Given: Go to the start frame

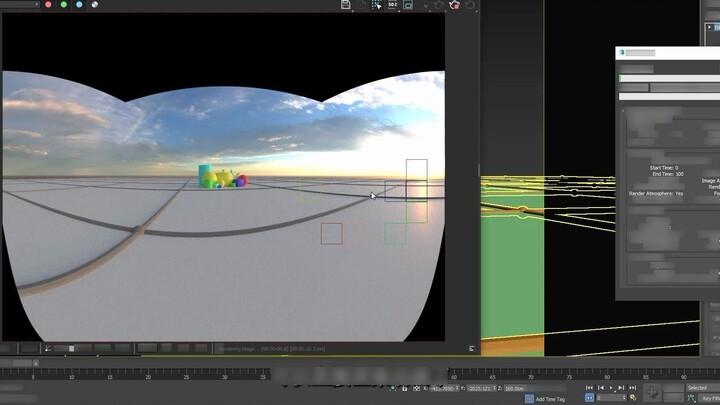Looking at the screenshot, I should (589, 387).
